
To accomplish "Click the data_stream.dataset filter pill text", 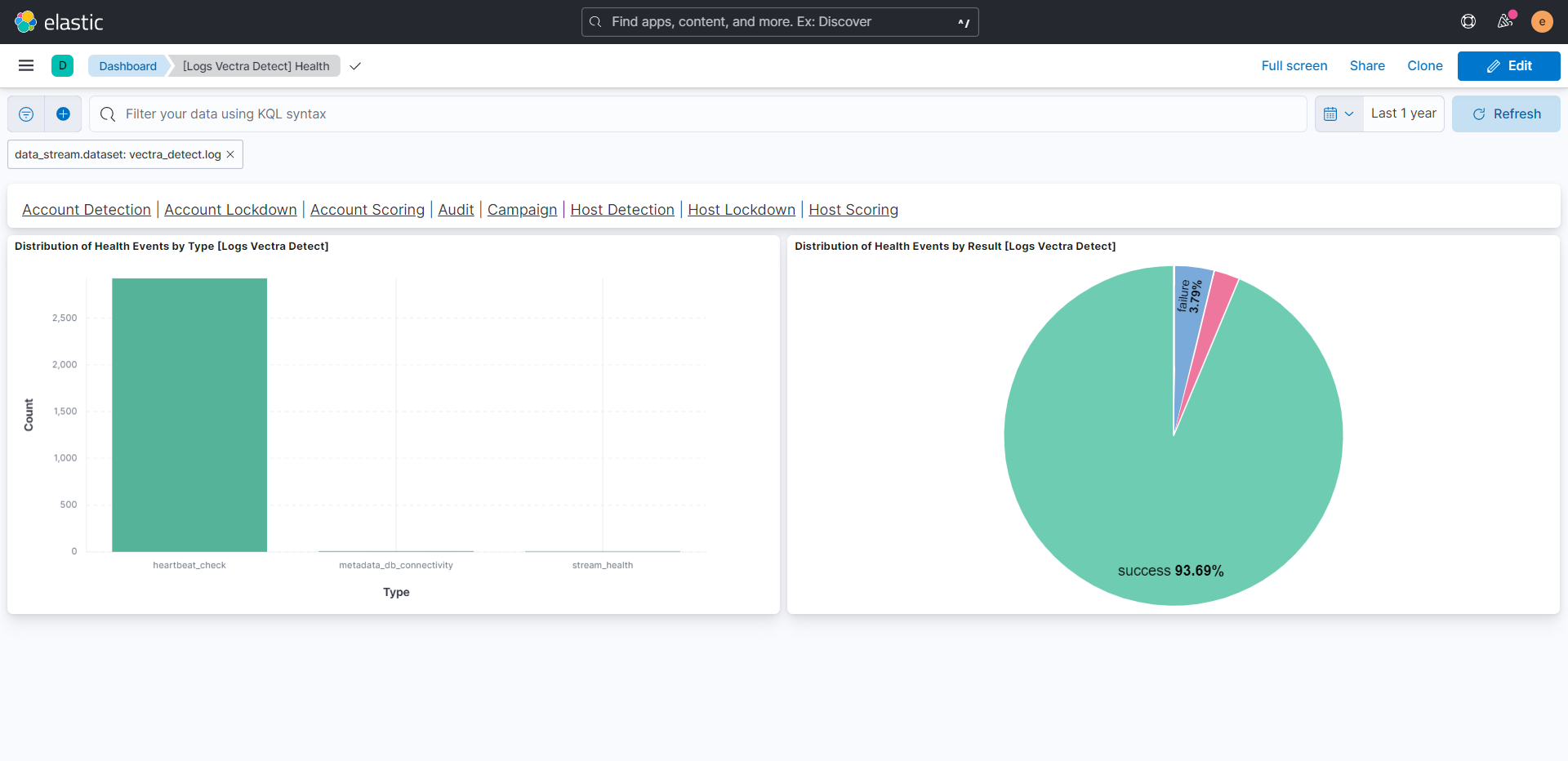I will pyautogui.click(x=118, y=154).
